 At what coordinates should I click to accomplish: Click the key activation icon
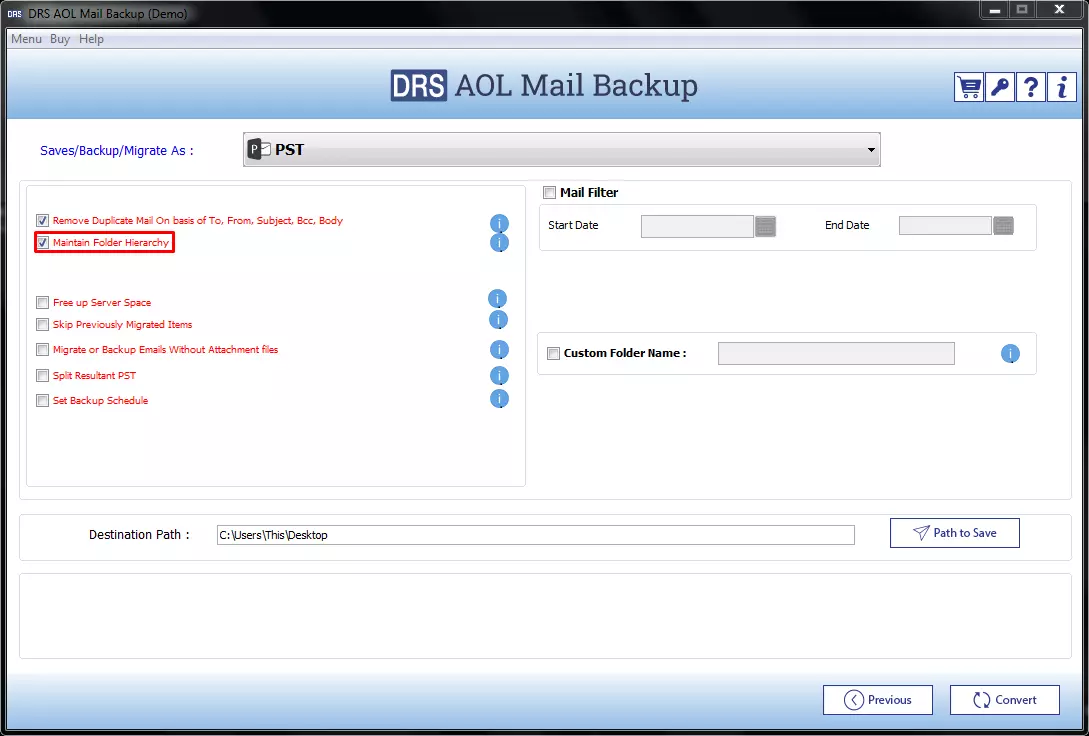pyautogui.click(x=1000, y=87)
